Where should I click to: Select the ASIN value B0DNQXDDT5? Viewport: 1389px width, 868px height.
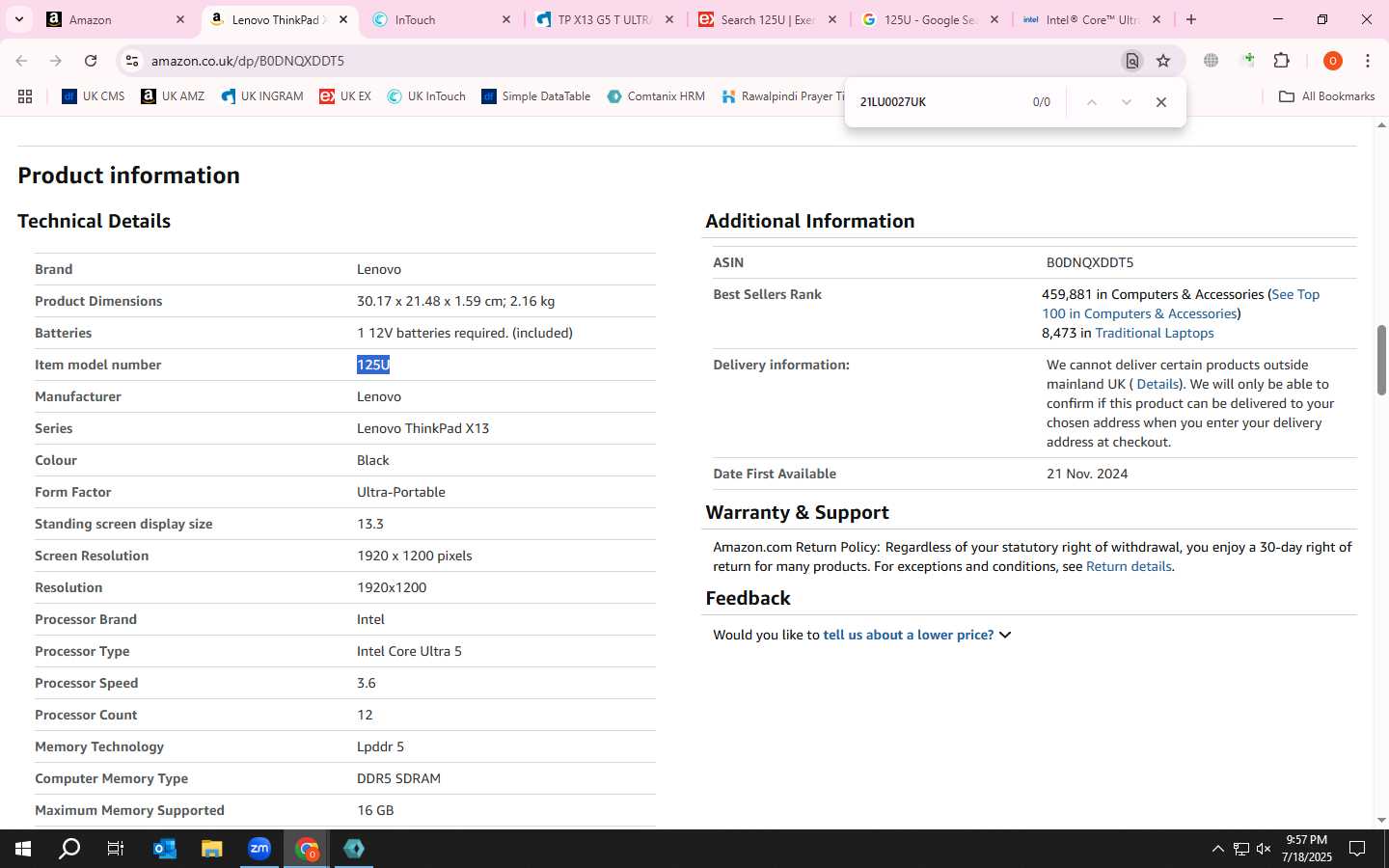[x=1090, y=262]
